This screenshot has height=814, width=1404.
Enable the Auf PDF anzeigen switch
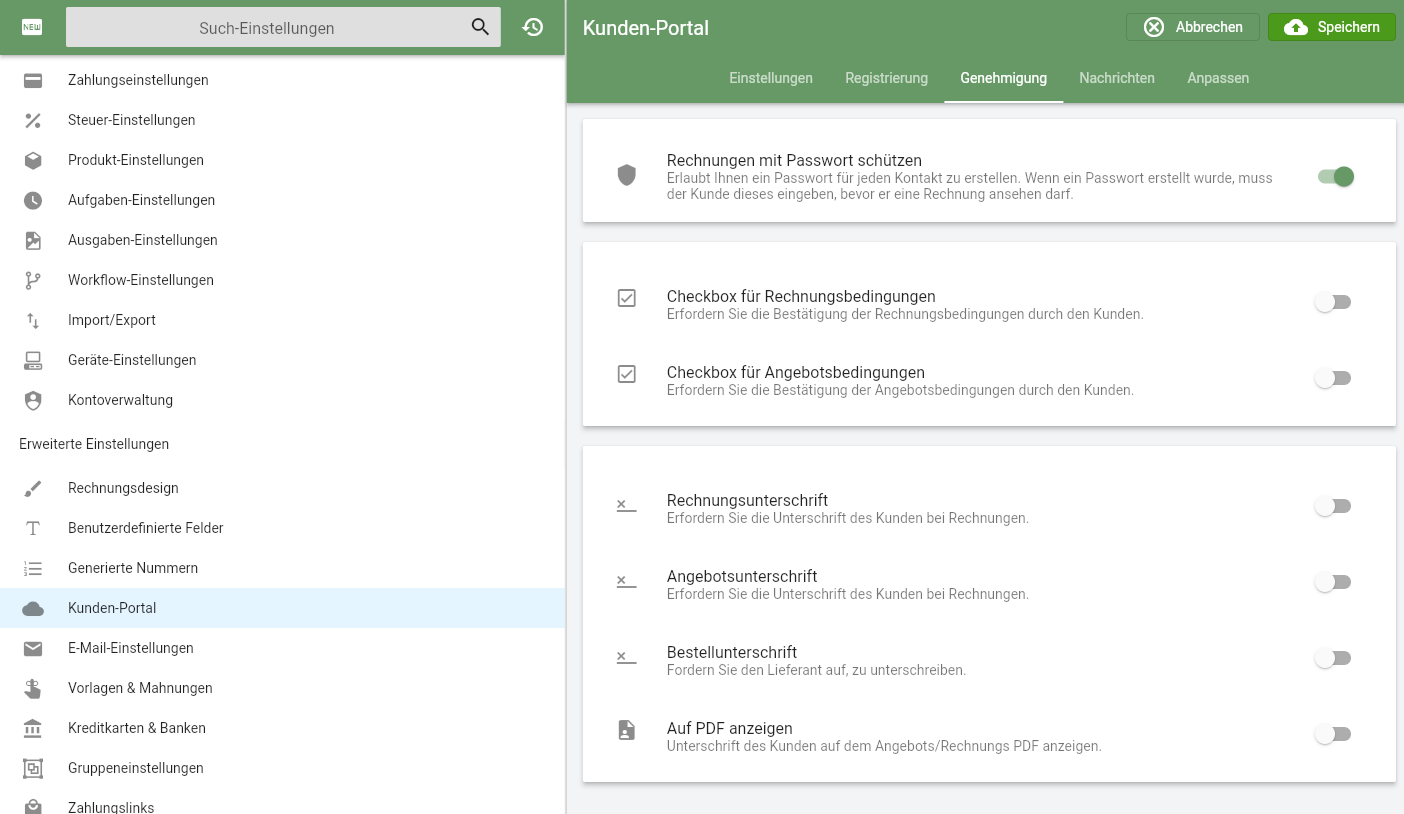click(1333, 734)
